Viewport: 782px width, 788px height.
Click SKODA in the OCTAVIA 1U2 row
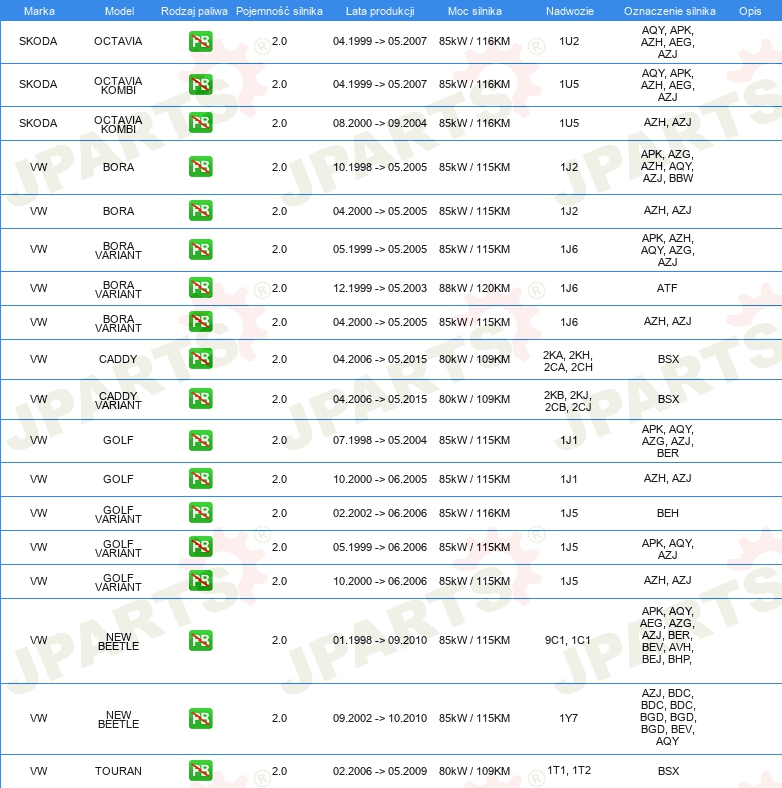pos(38,41)
